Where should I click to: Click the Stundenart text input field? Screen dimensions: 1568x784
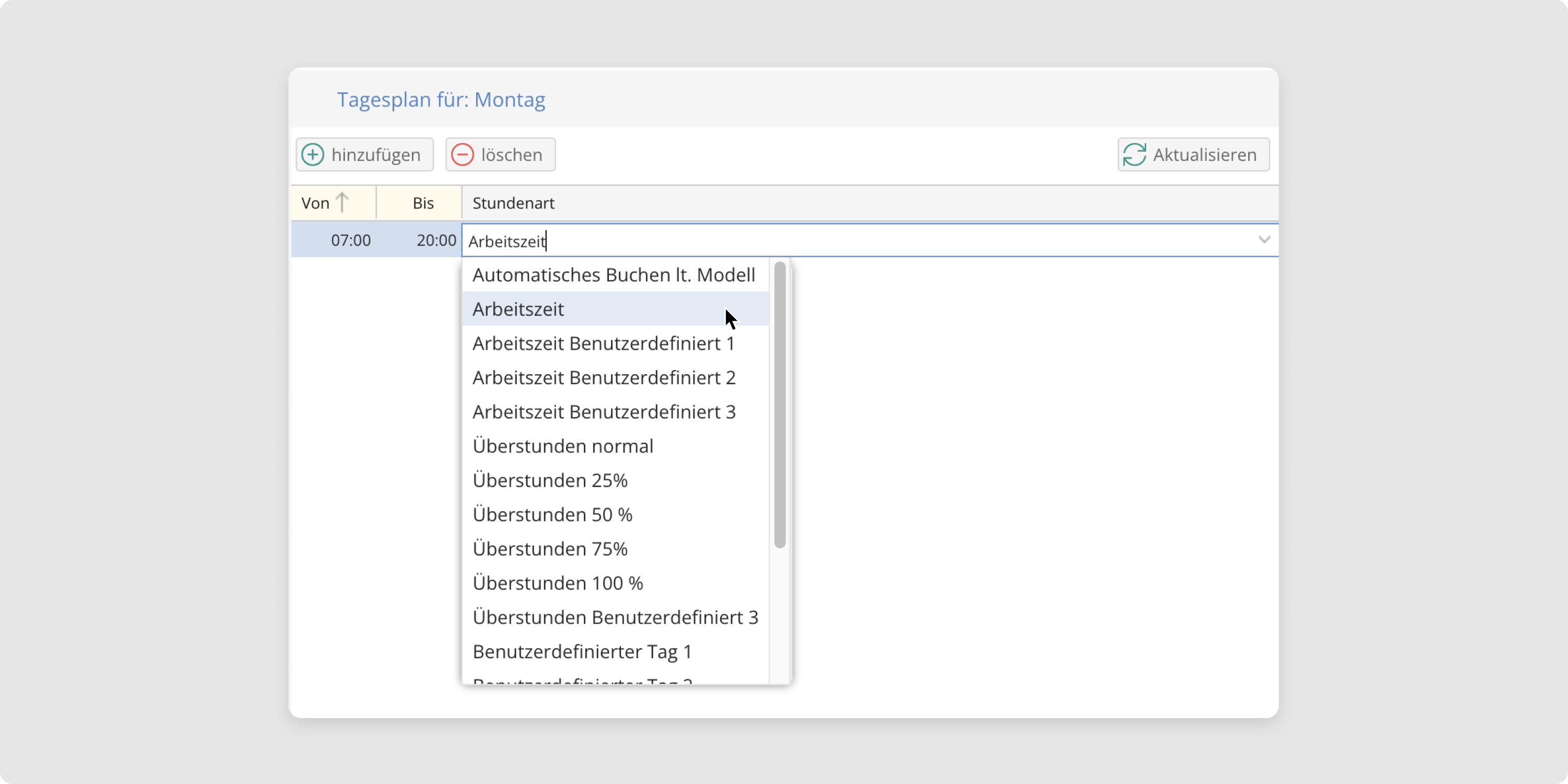click(852, 241)
